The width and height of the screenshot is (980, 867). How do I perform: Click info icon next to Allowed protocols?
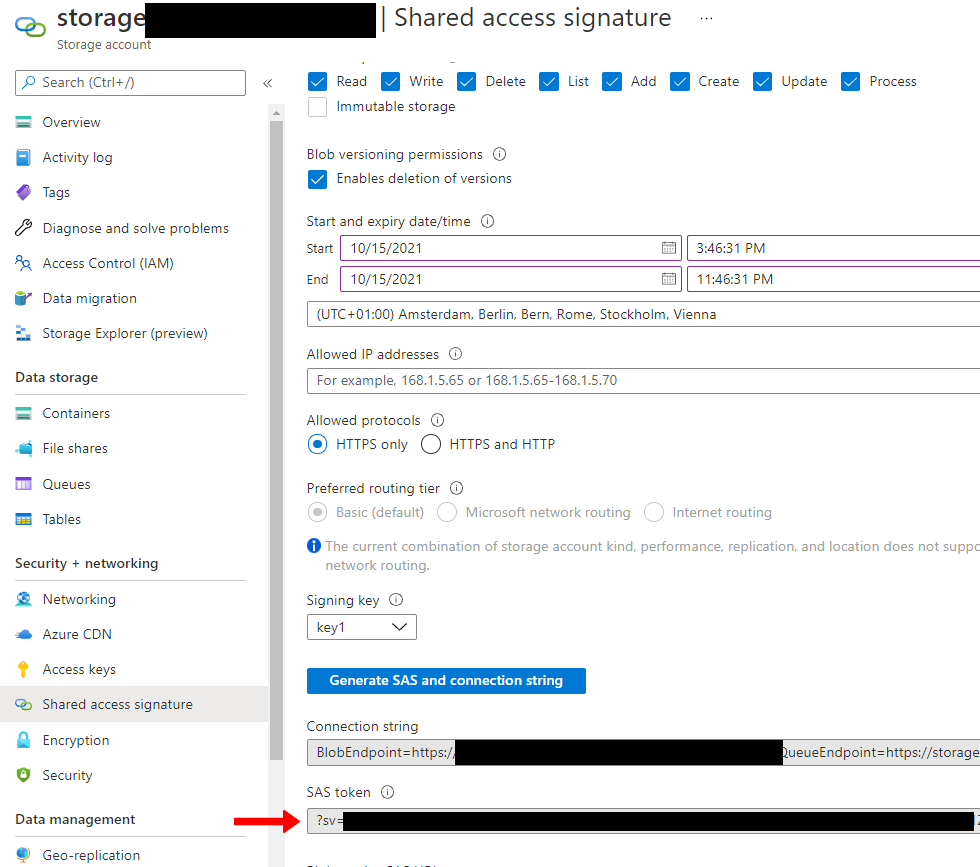pyautogui.click(x=438, y=420)
